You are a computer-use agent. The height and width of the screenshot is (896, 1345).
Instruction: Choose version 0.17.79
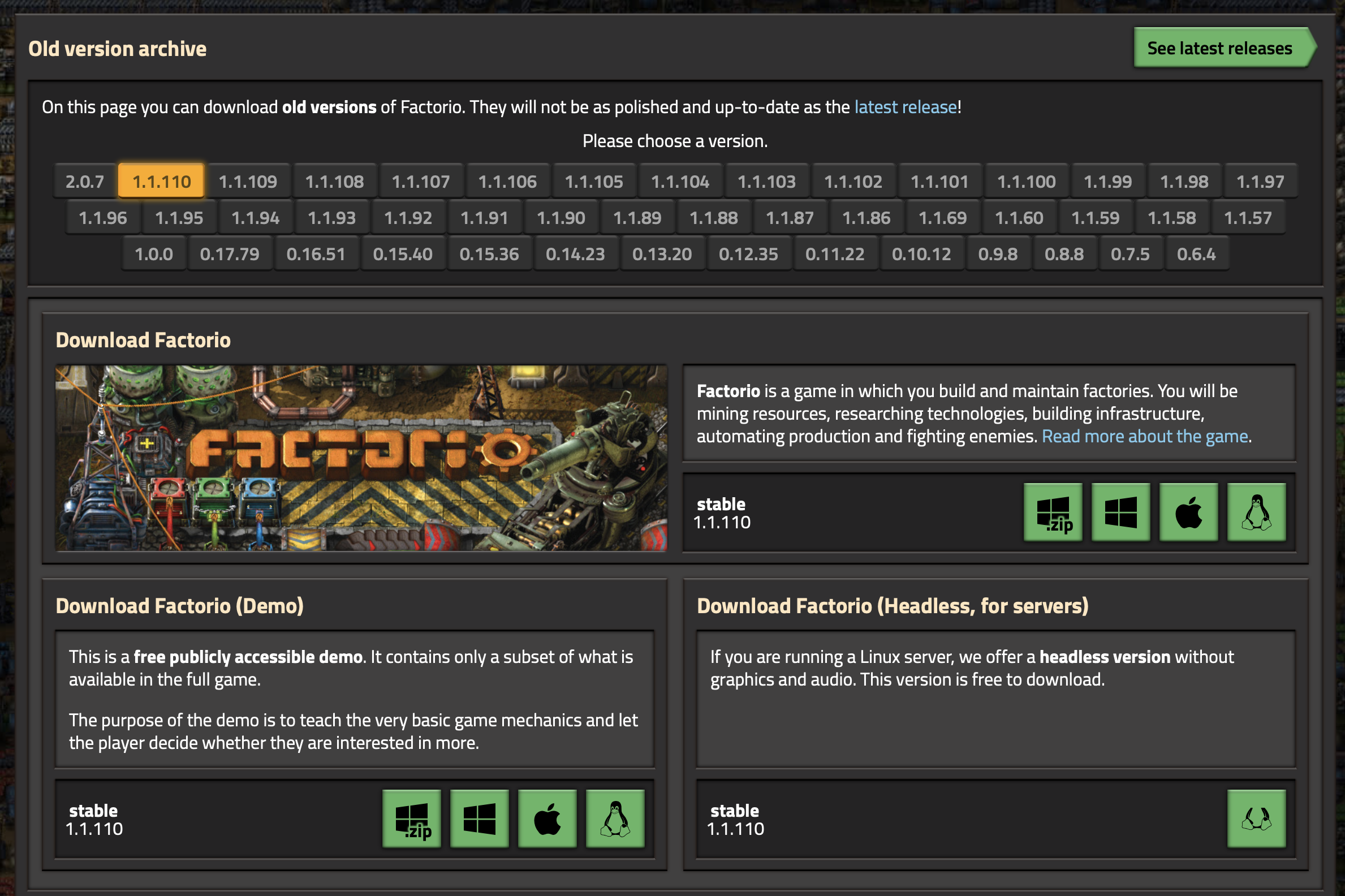[x=230, y=254]
